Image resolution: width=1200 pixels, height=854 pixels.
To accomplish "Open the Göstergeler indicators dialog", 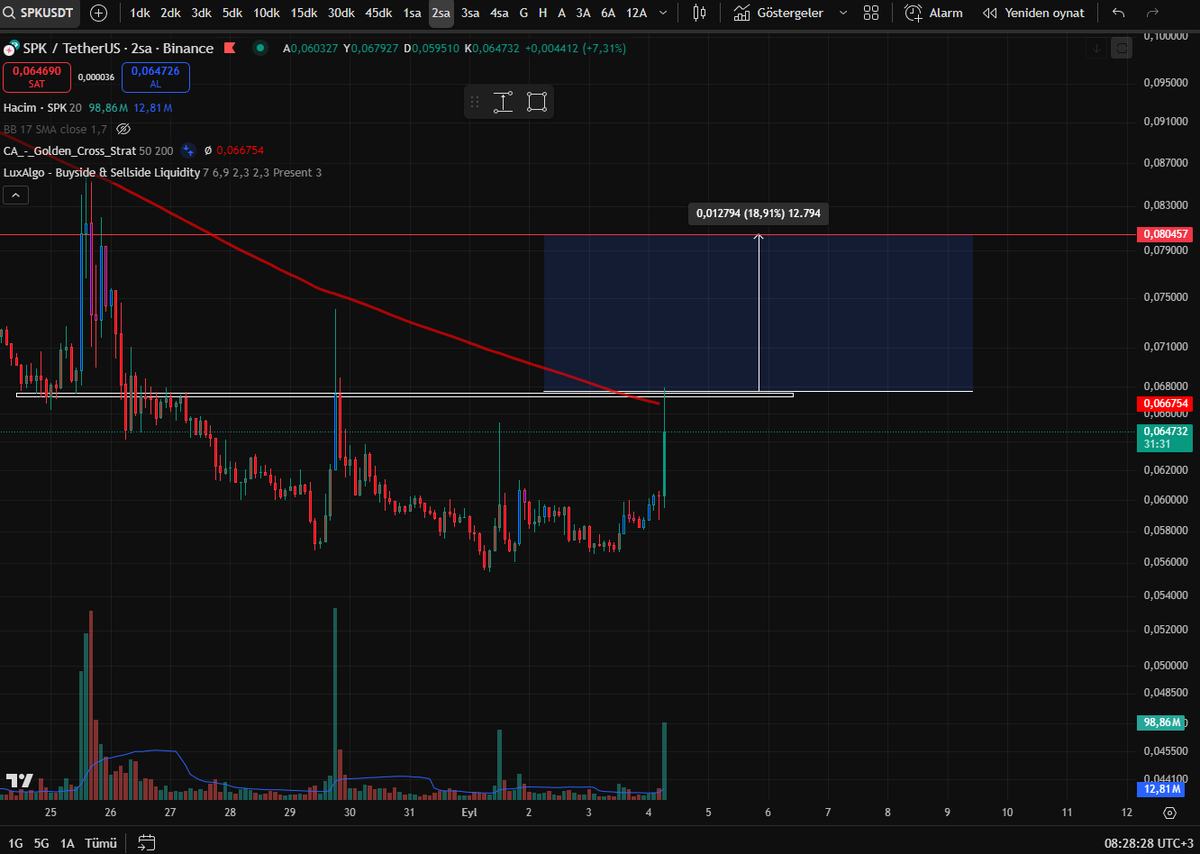I will pos(777,13).
